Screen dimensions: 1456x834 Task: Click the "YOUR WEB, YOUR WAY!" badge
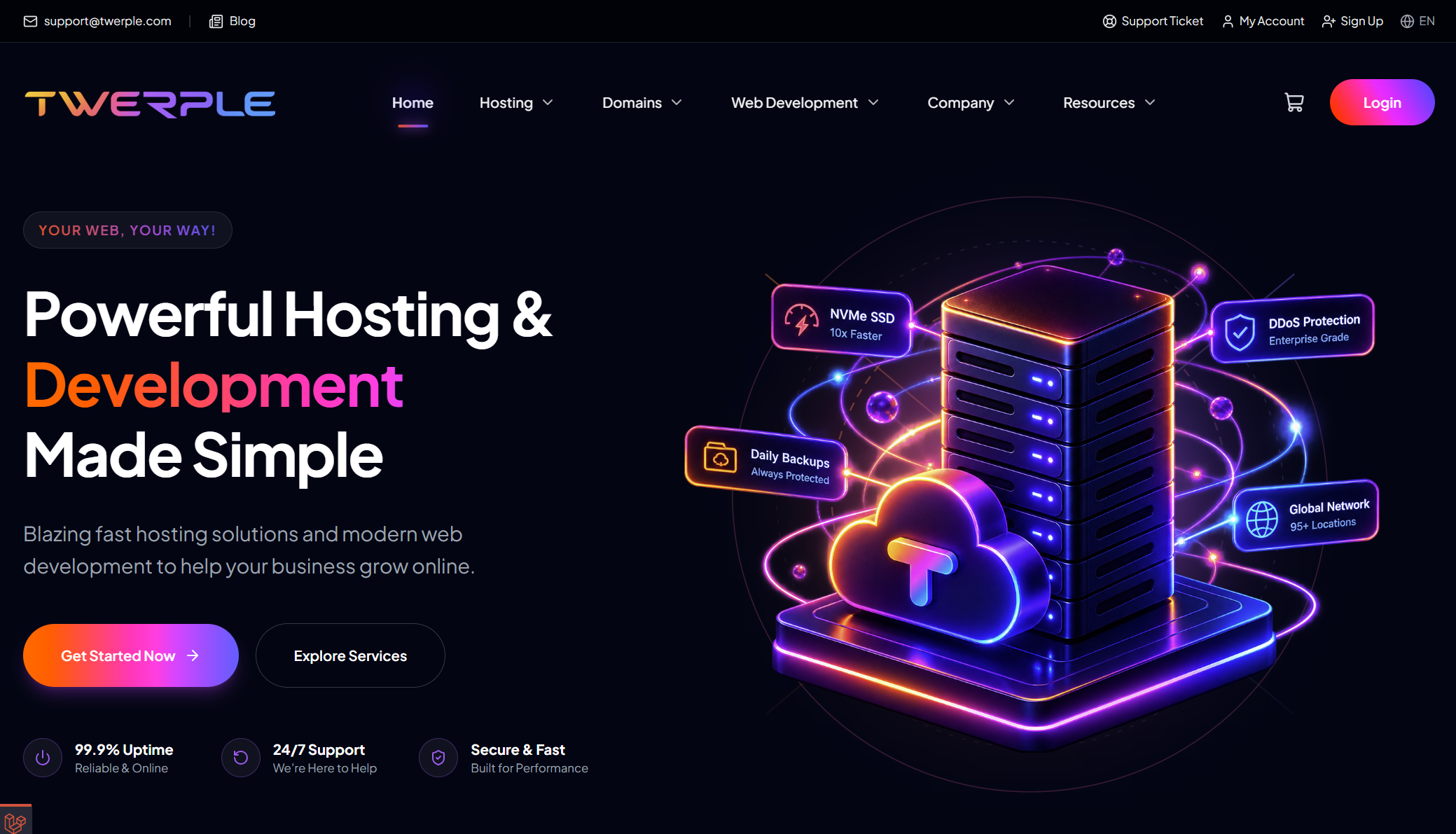(x=127, y=230)
